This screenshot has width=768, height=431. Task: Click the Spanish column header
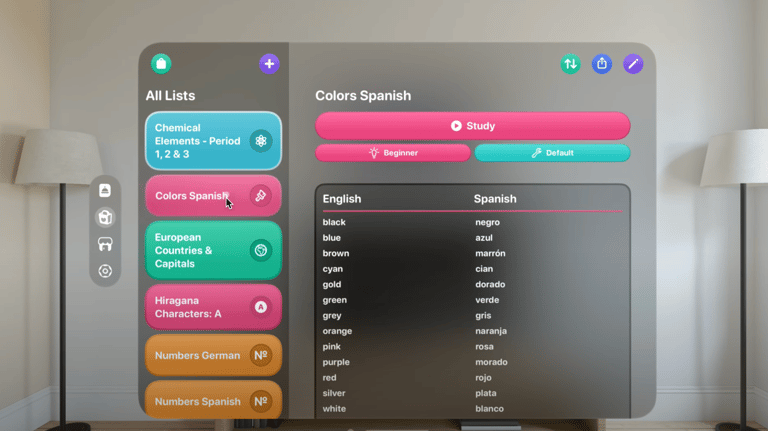coord(495,199)
